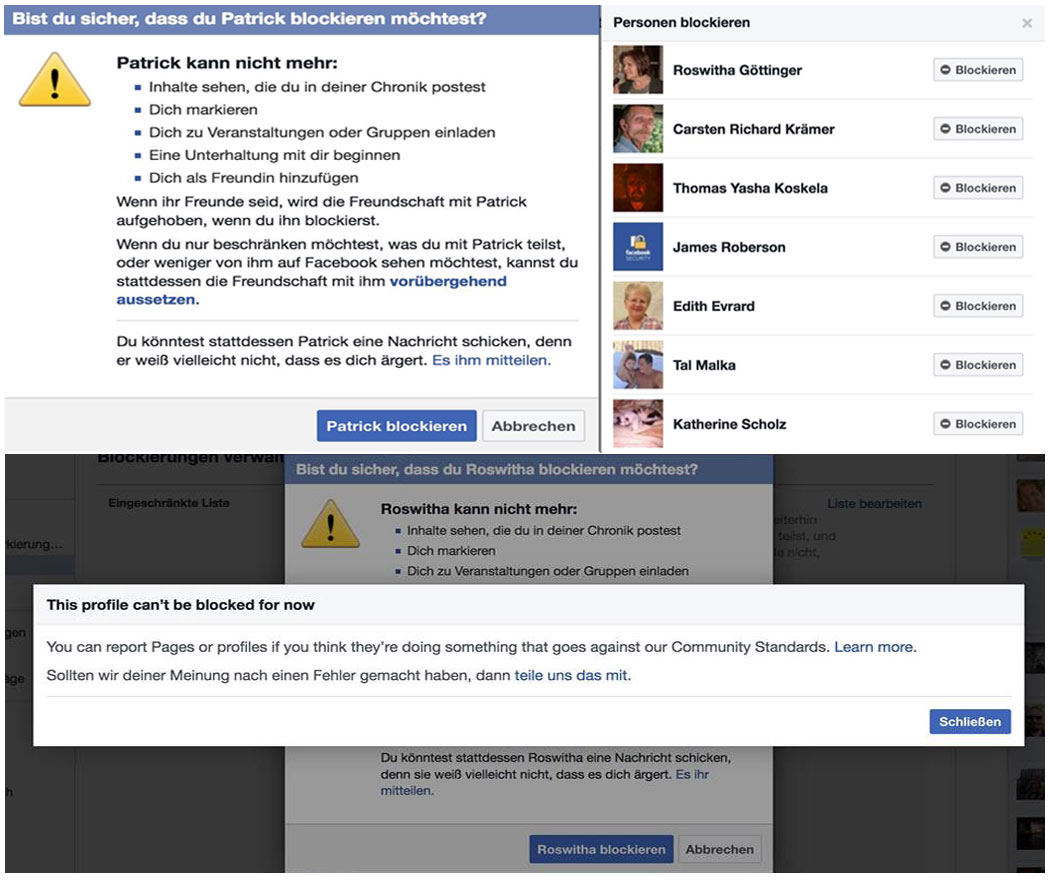Click the 'Patrick kann nicht mehr:' heading
Viewport: 1050px width, 880px height.
(x=227, y=63)
